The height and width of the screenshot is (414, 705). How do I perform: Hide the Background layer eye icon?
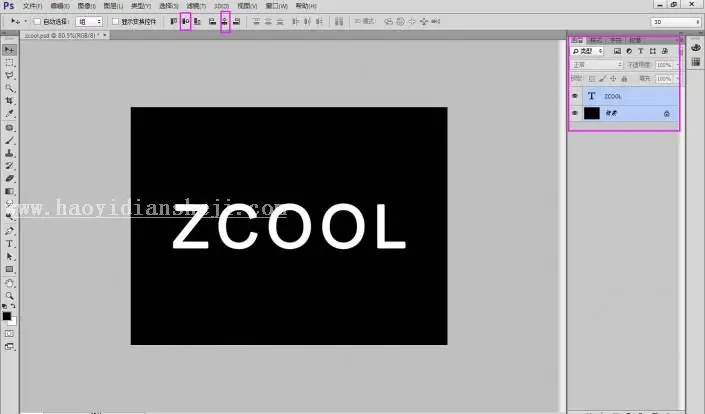pos(575,113)
